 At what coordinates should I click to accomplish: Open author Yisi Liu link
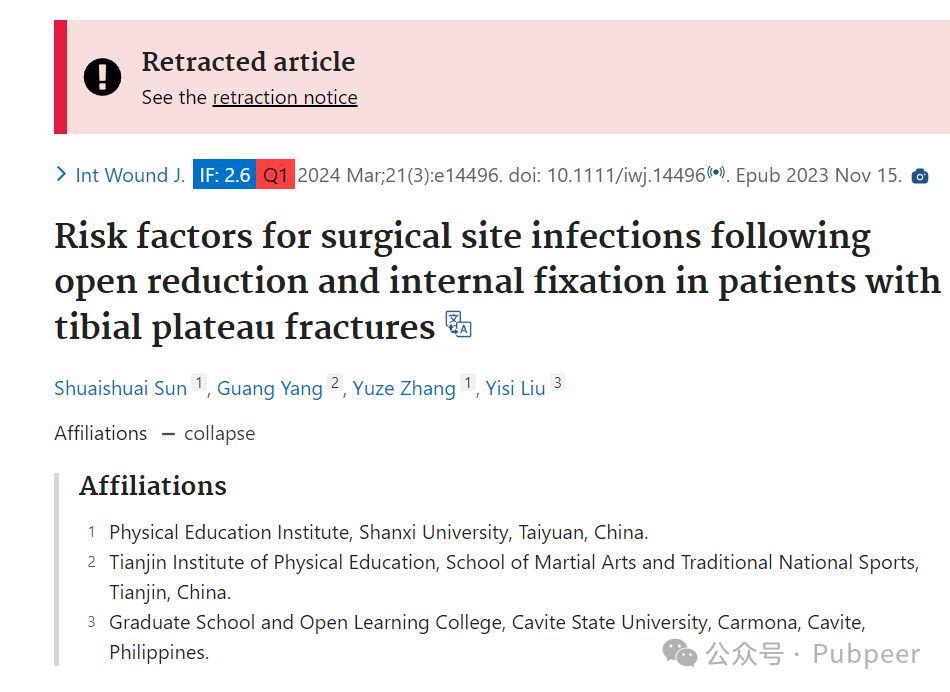(516, 388)
